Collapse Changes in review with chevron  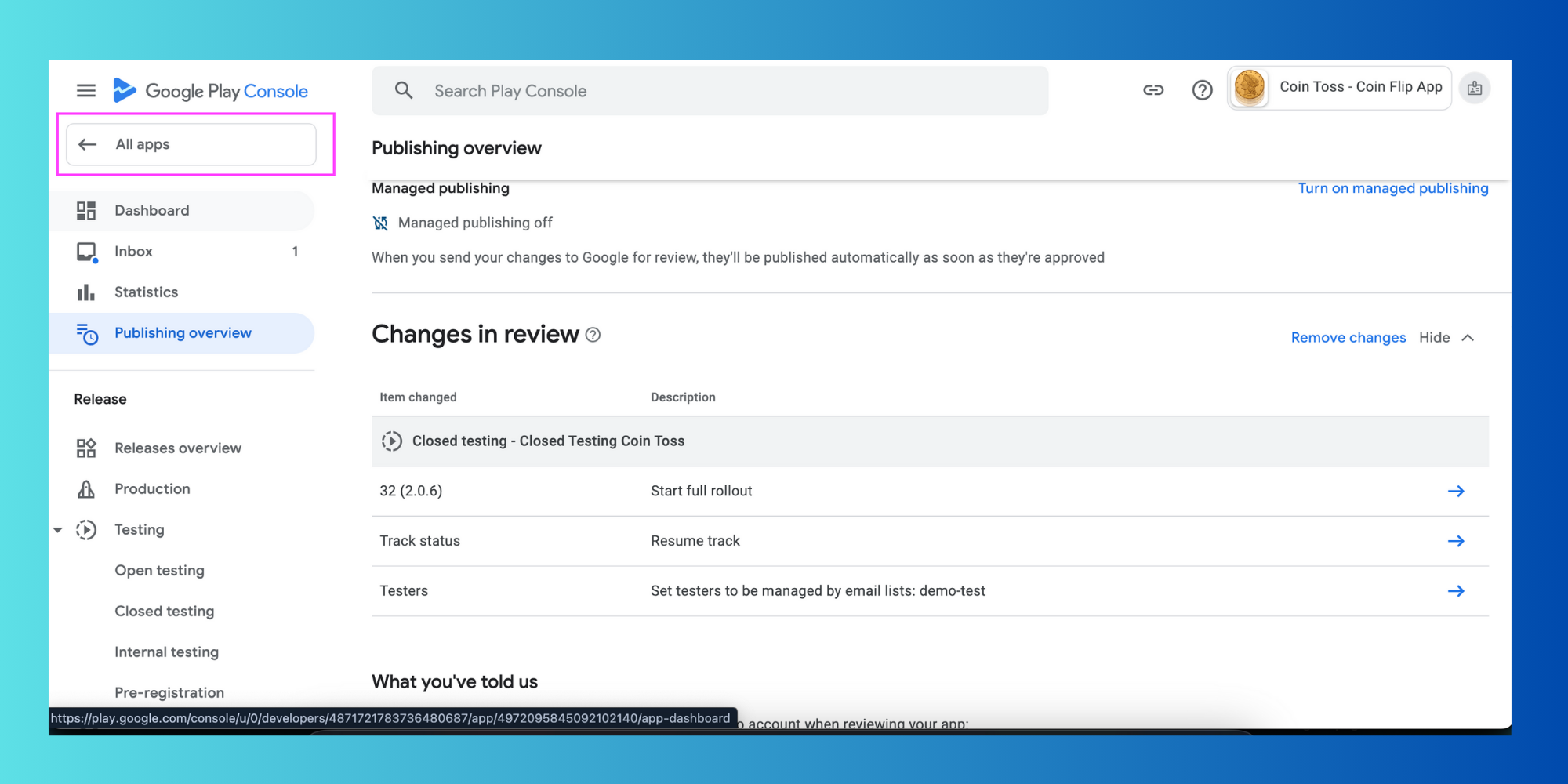pos(1468,338)
